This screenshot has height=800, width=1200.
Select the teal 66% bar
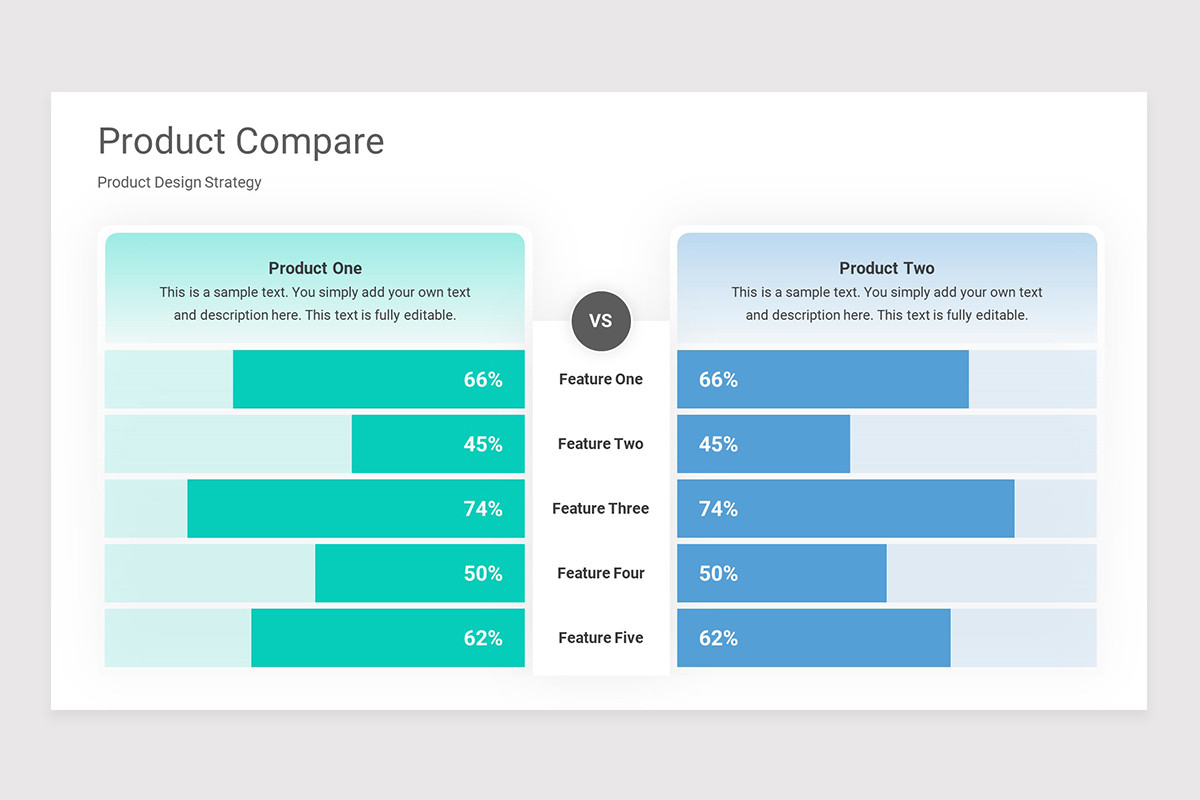pyautogui.click(x=379, y=379)
